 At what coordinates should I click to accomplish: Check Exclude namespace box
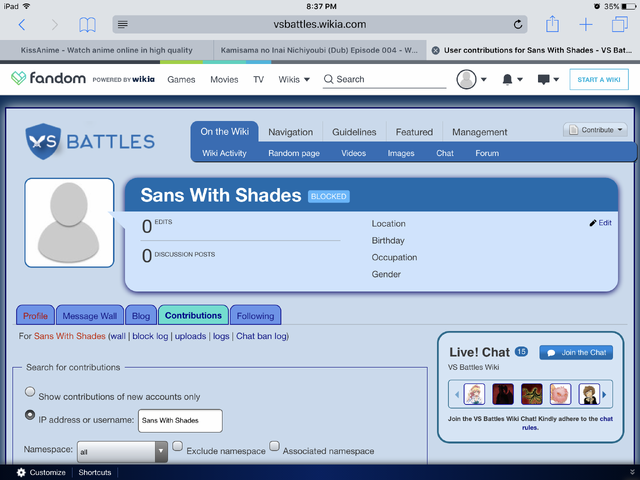coord(177,446)
